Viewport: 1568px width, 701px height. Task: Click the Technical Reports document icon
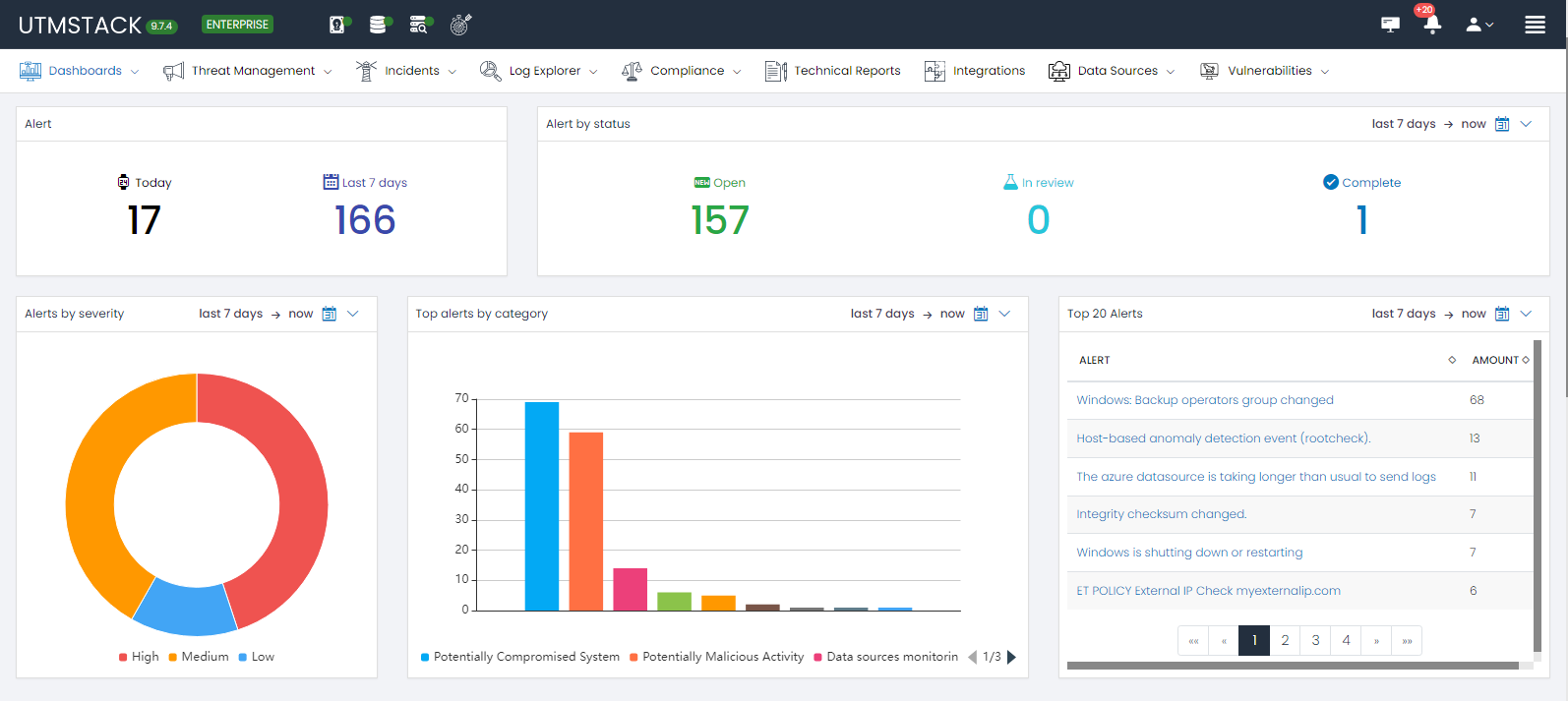click(776, 71)
